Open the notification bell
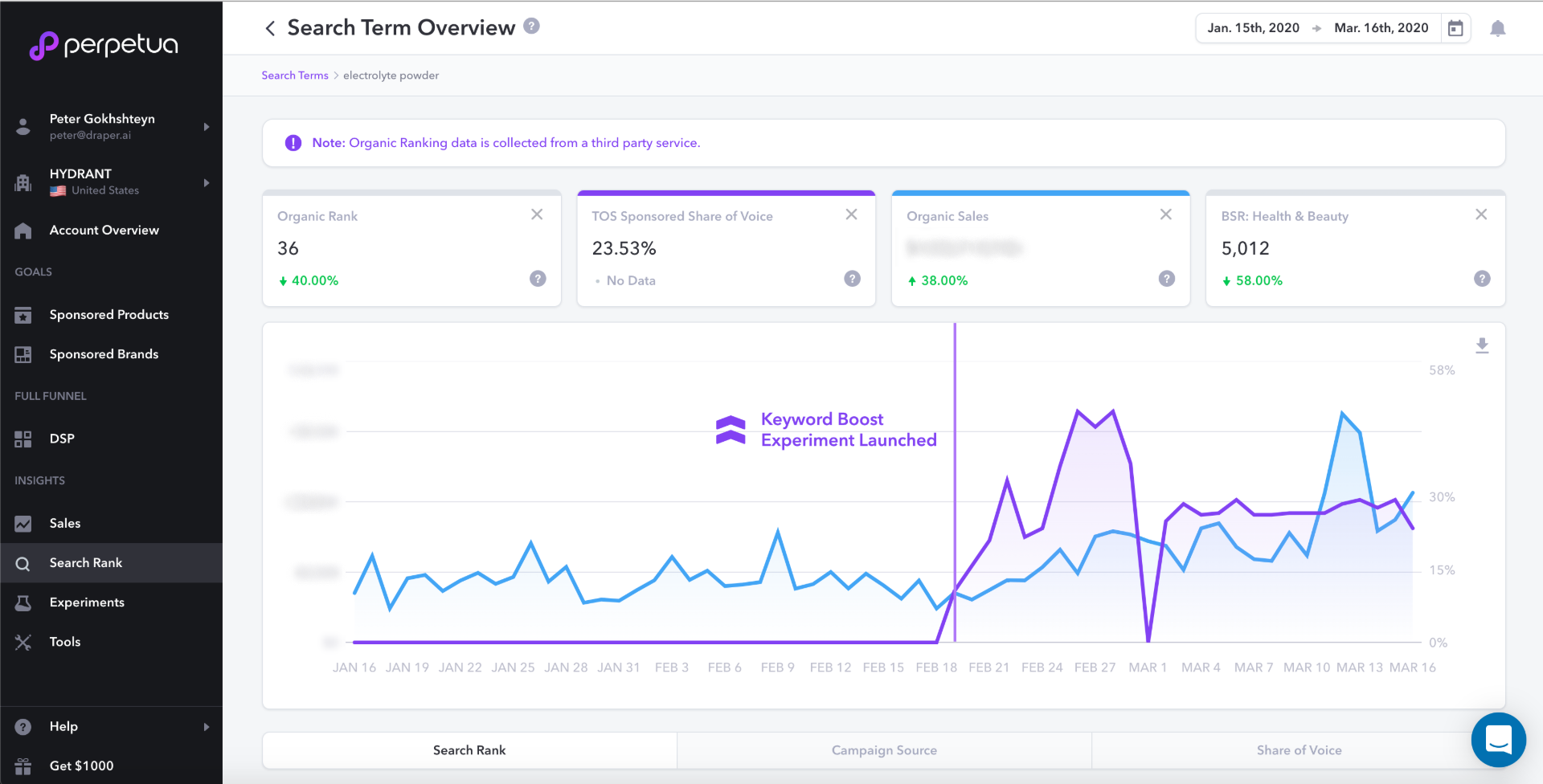 [1498, 28]
